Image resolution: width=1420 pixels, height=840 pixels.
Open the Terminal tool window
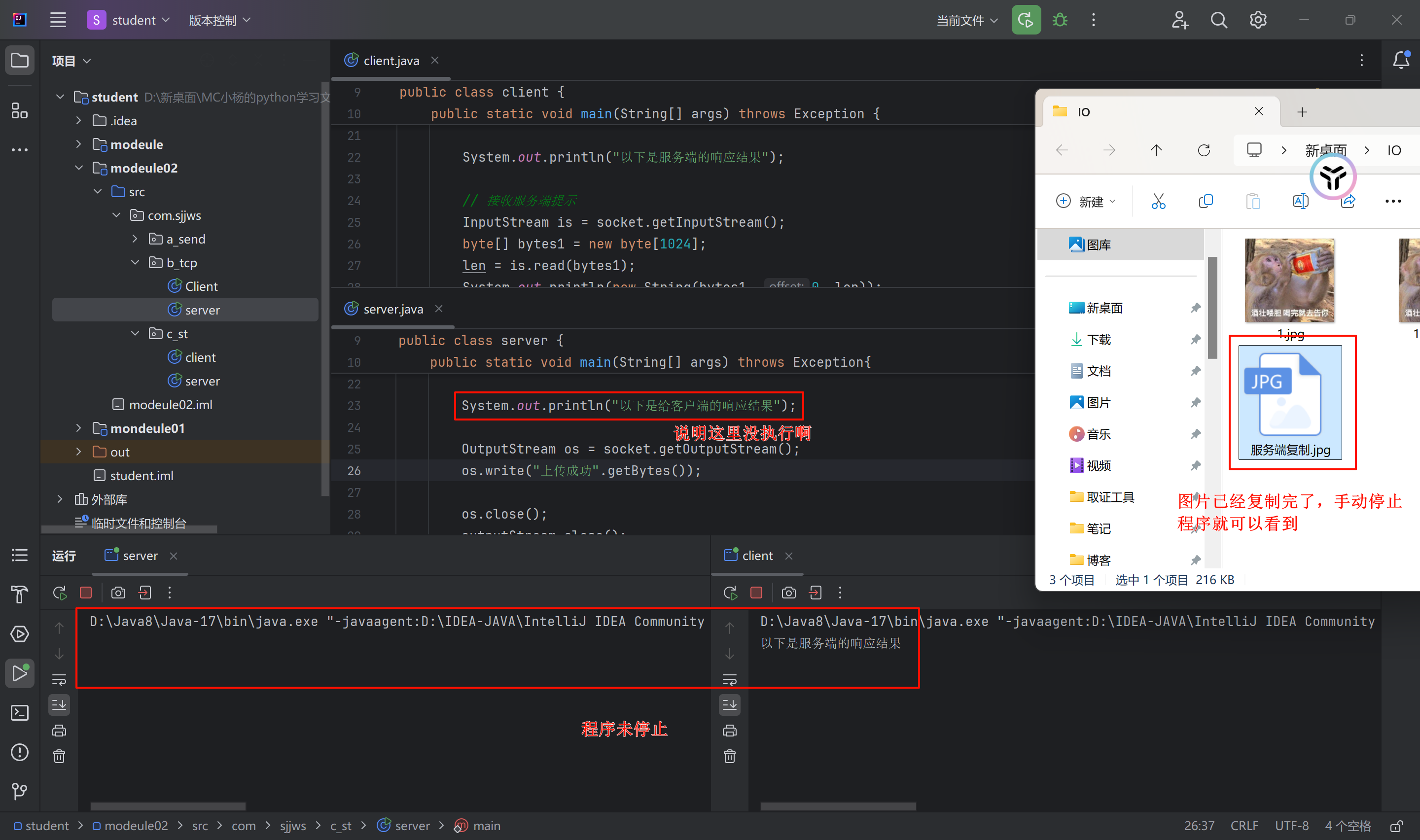(x=19, y=712)
